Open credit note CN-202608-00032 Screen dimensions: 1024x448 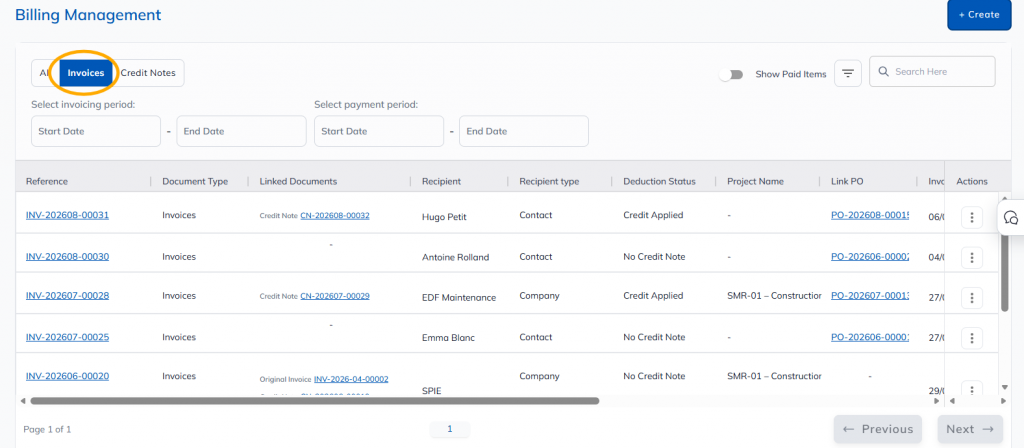pos(335,216)
